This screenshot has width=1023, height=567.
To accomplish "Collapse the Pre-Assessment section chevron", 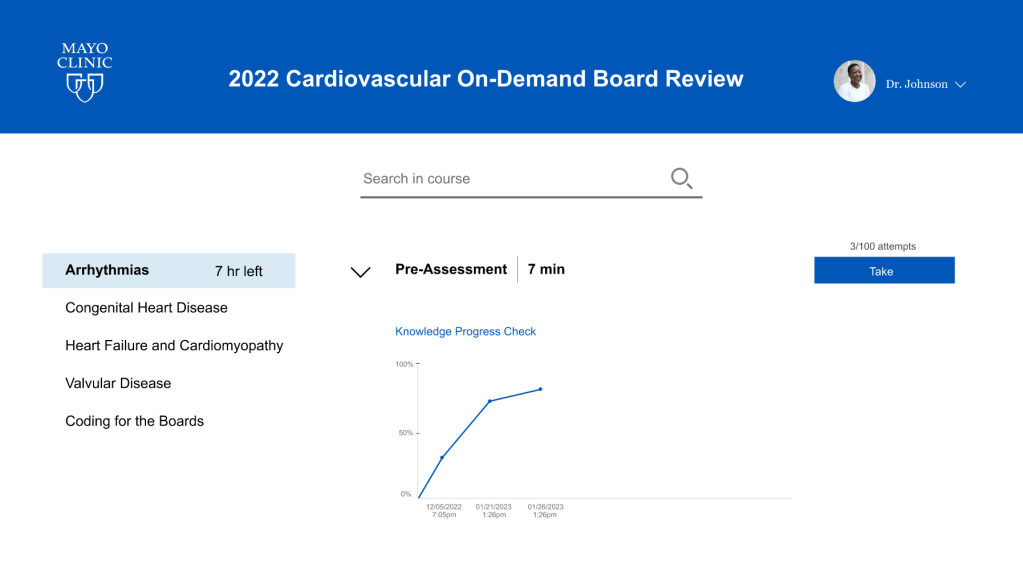I will 361,272.
